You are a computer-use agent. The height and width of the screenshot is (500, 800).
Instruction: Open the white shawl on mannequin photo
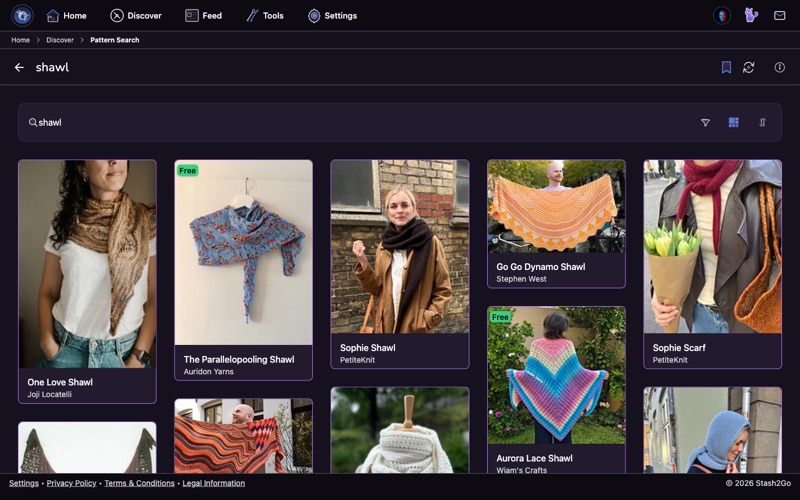pyautogui.click(x=400, y=430)
